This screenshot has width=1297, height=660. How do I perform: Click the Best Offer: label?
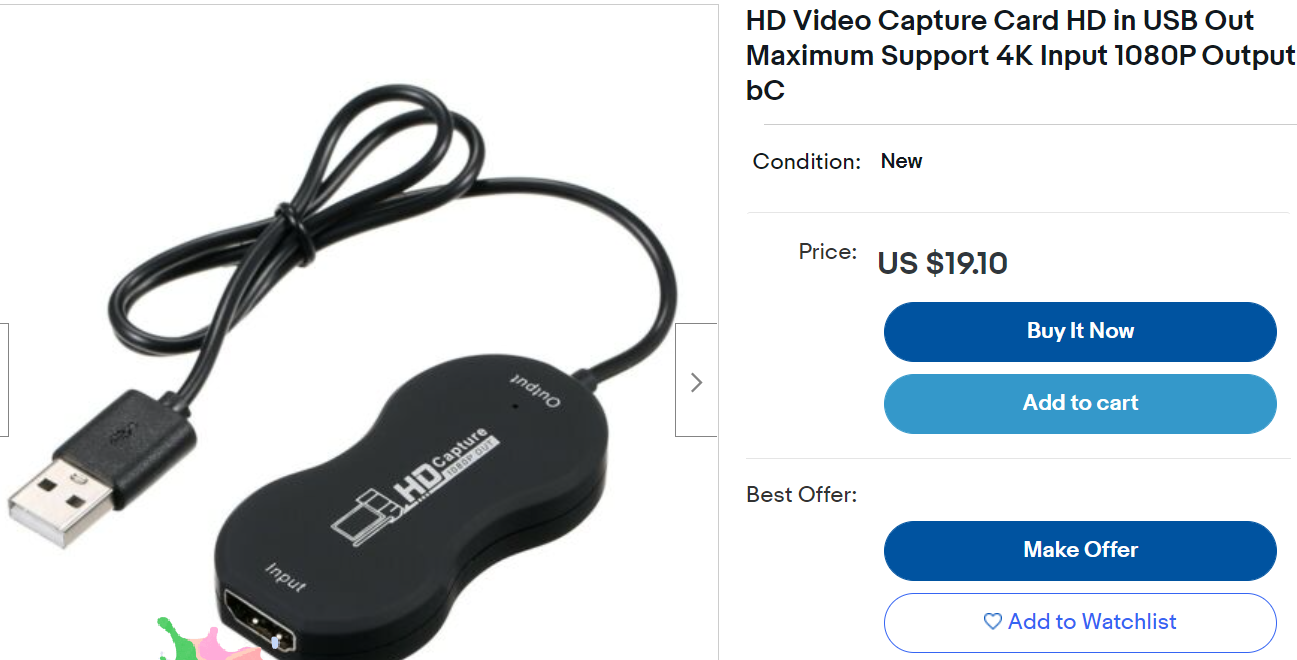(x=801, y=495)
